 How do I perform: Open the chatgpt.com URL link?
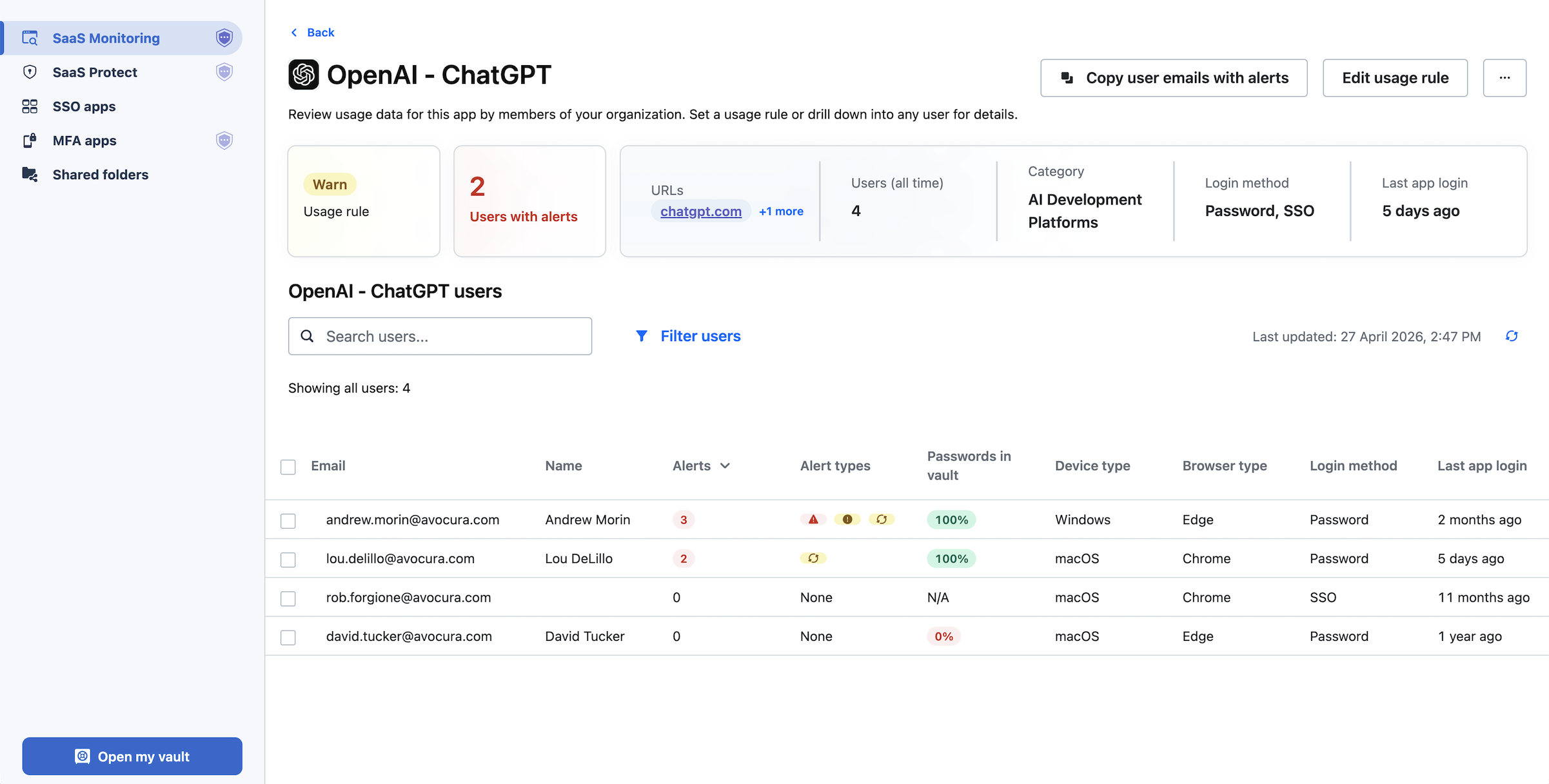pos(700,211)
